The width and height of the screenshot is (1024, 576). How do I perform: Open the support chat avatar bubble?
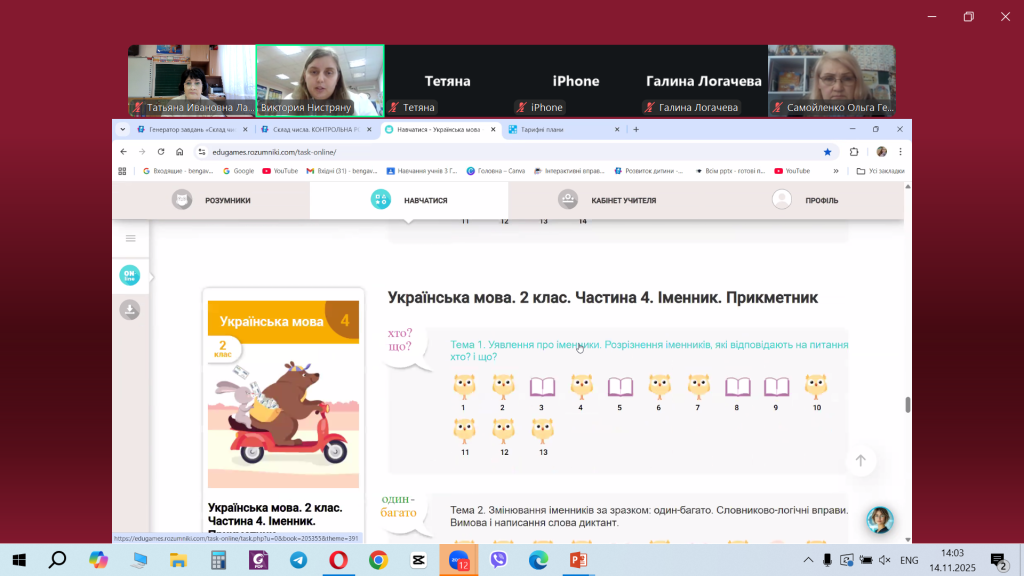(880, 519)
